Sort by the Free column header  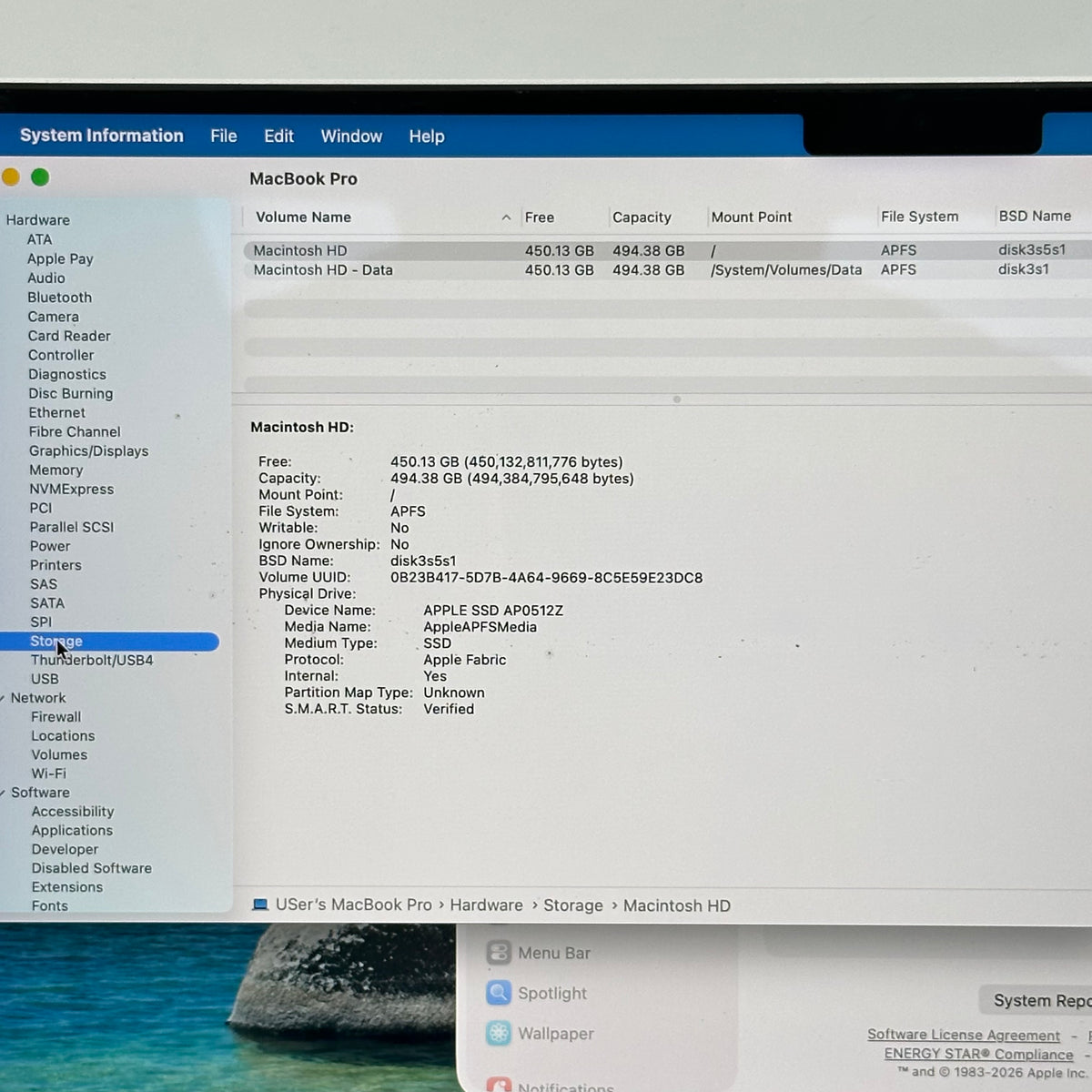click(540, 217)
